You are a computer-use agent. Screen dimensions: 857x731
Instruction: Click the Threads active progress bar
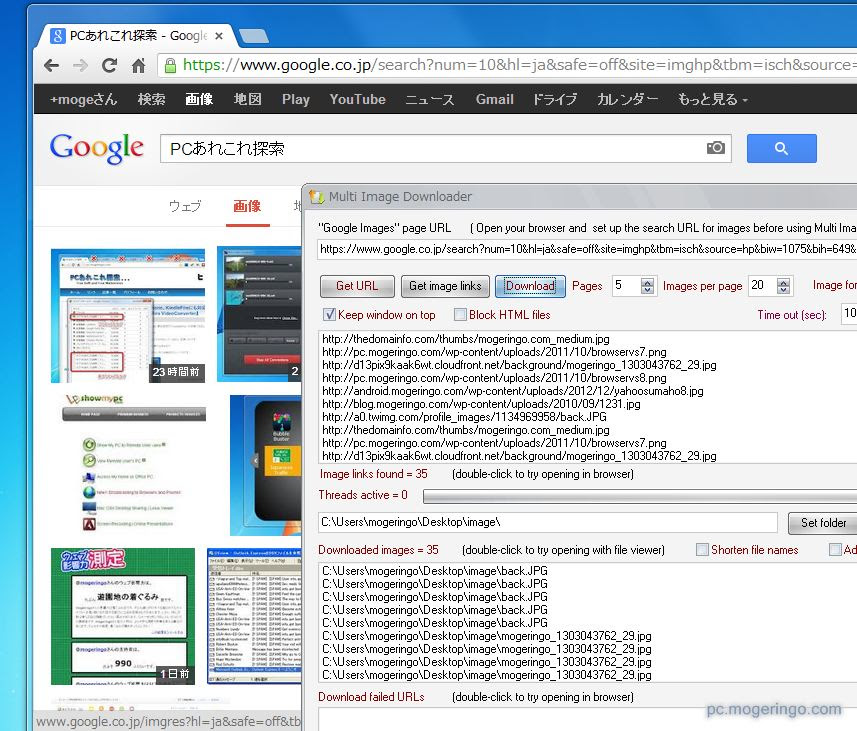639,496
